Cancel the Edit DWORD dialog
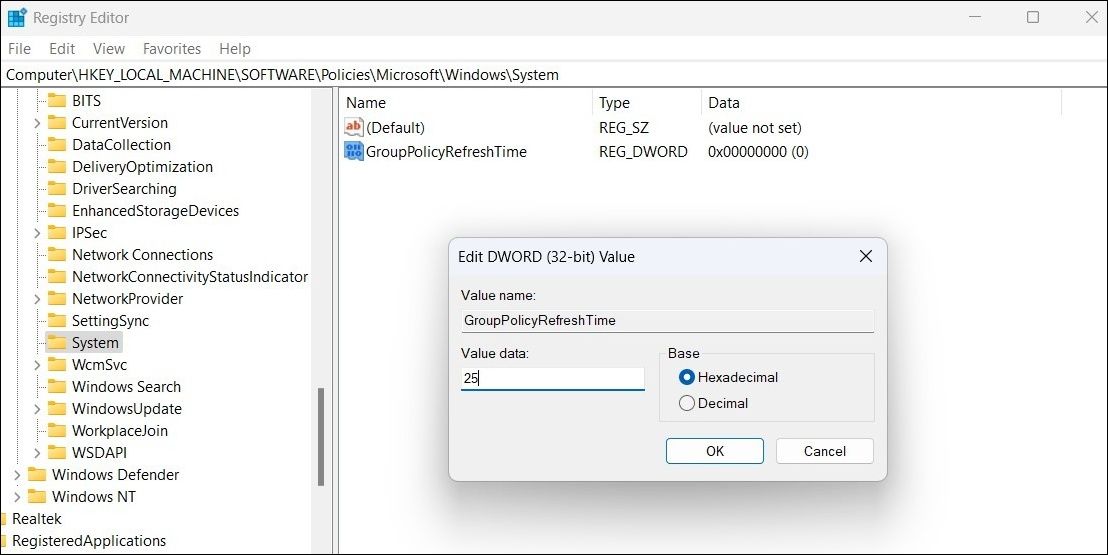 click(x=824, y=451)
